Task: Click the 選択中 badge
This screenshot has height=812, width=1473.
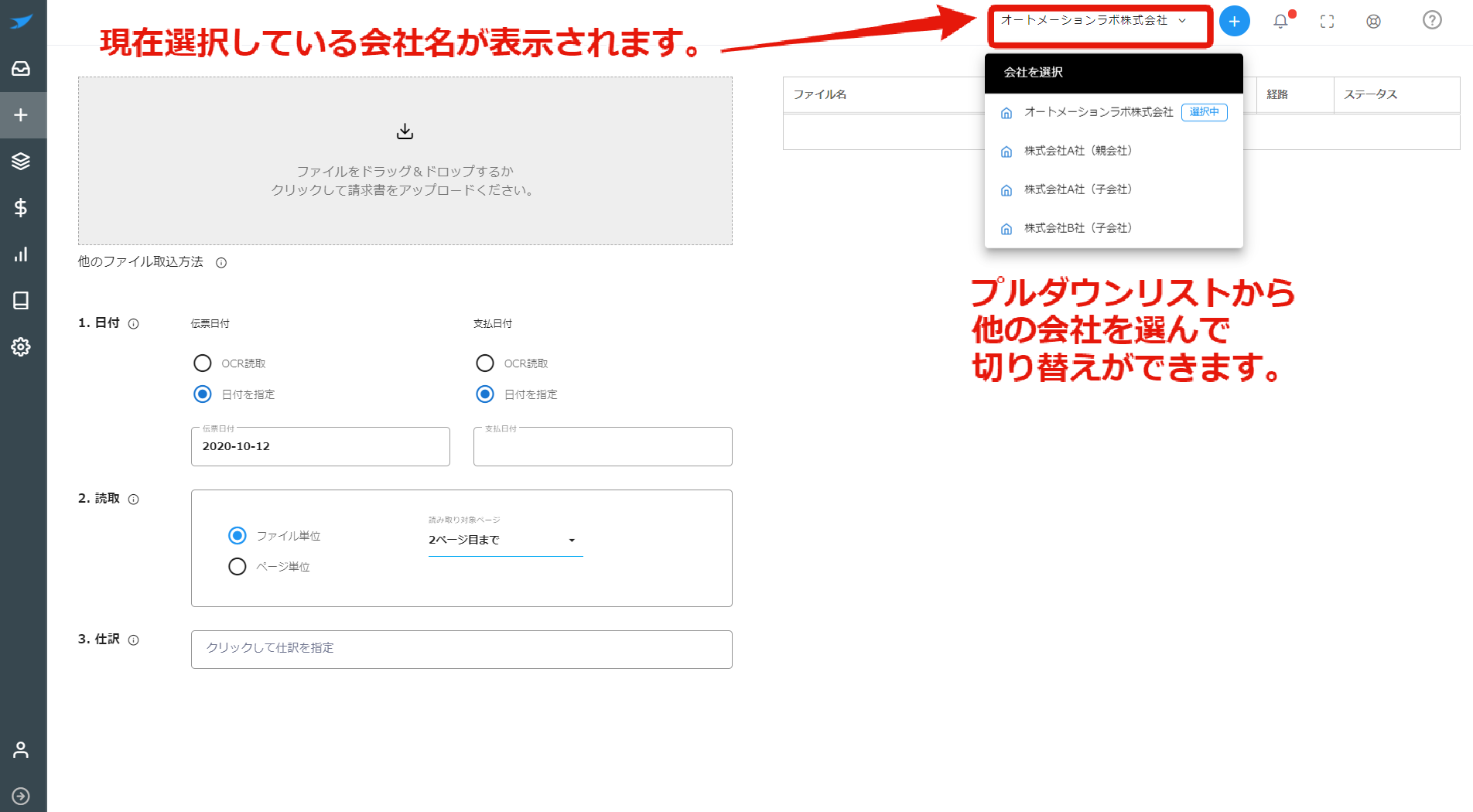Action: click(1204, 112)
